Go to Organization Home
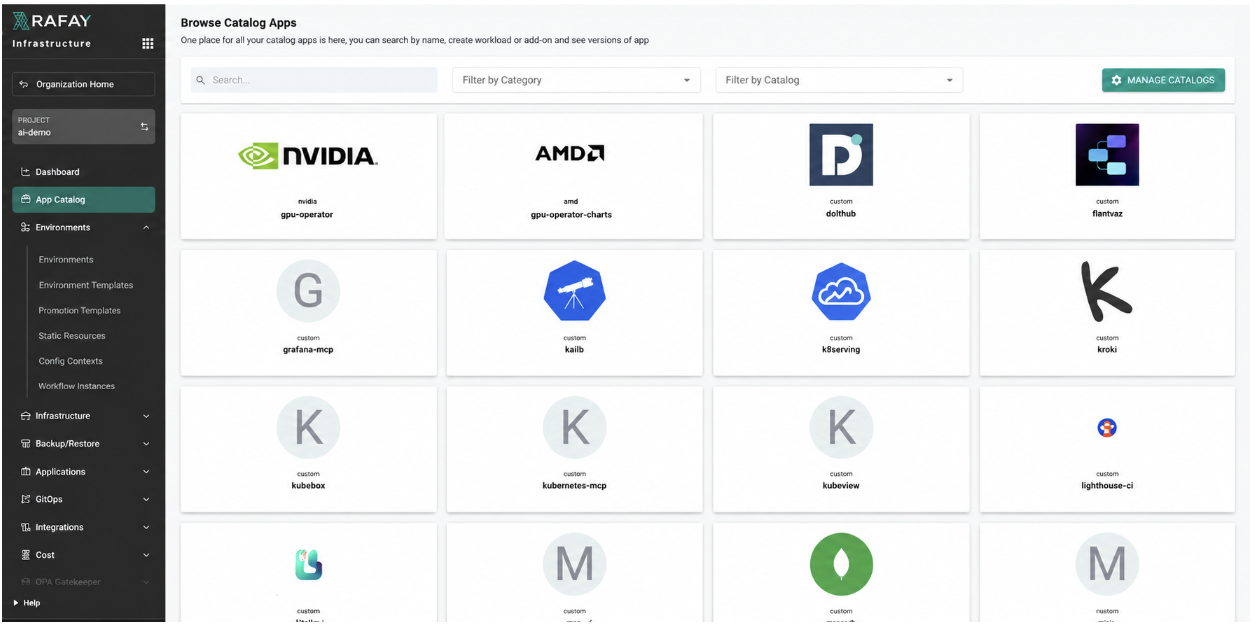The height and width of the screenshot is (626, 1258). click(83, 84)
